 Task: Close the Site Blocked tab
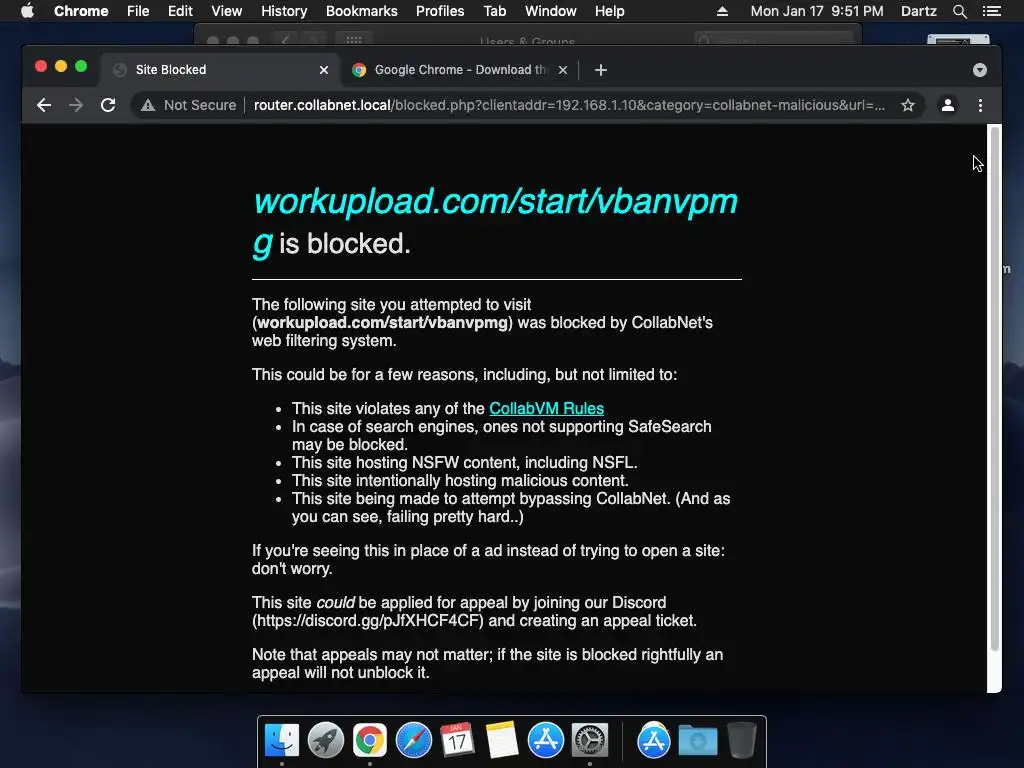click(x=324, y=70)
